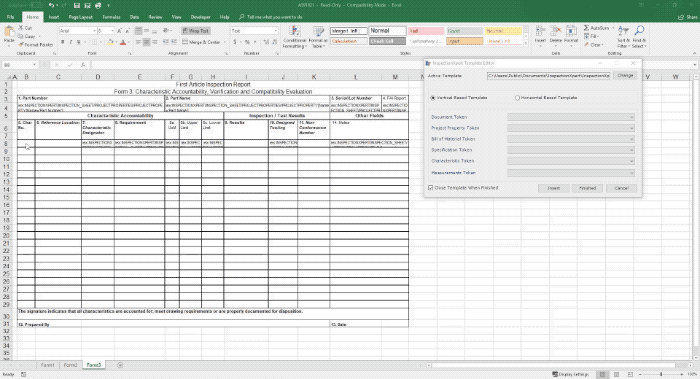Image resolution: width=700 pixels, height=379 pixels.
Task: Center cell text horizontally
Action: click(x=146, y=42)
